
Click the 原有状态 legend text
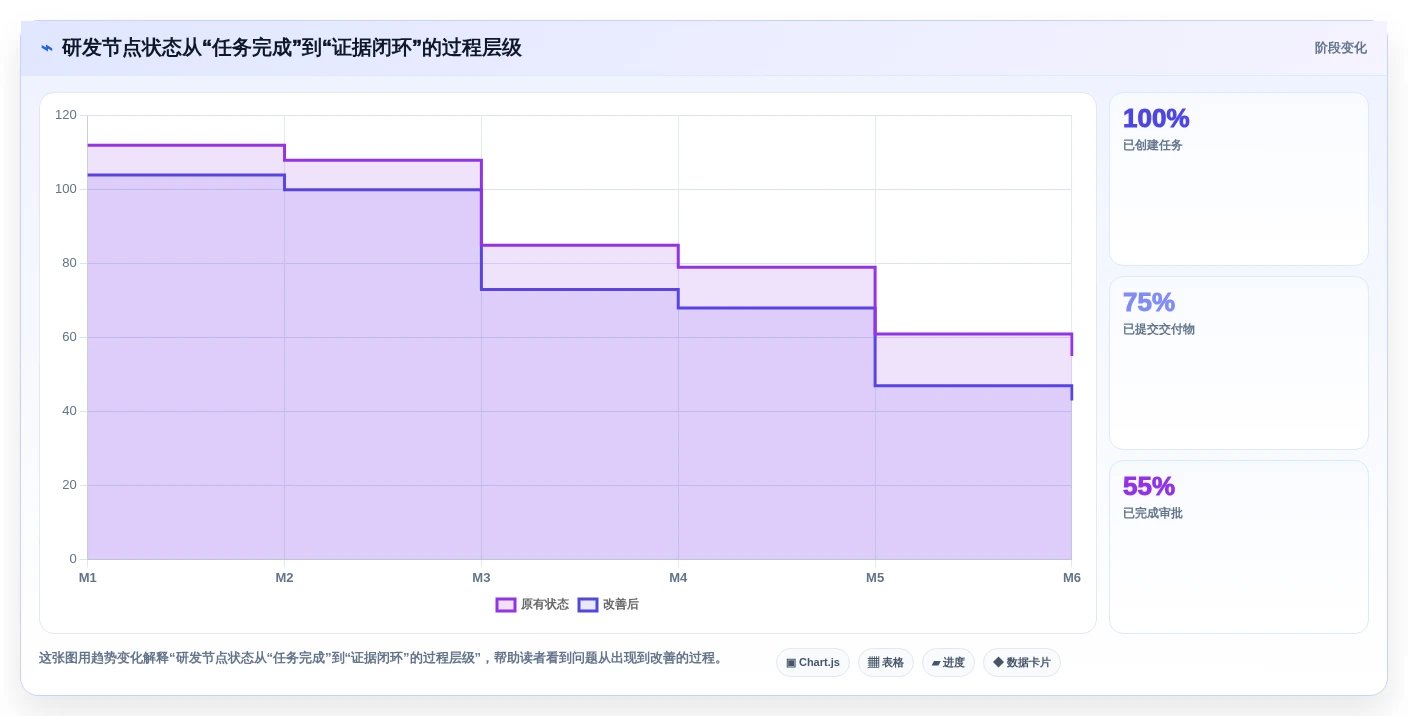coord(545,605)
